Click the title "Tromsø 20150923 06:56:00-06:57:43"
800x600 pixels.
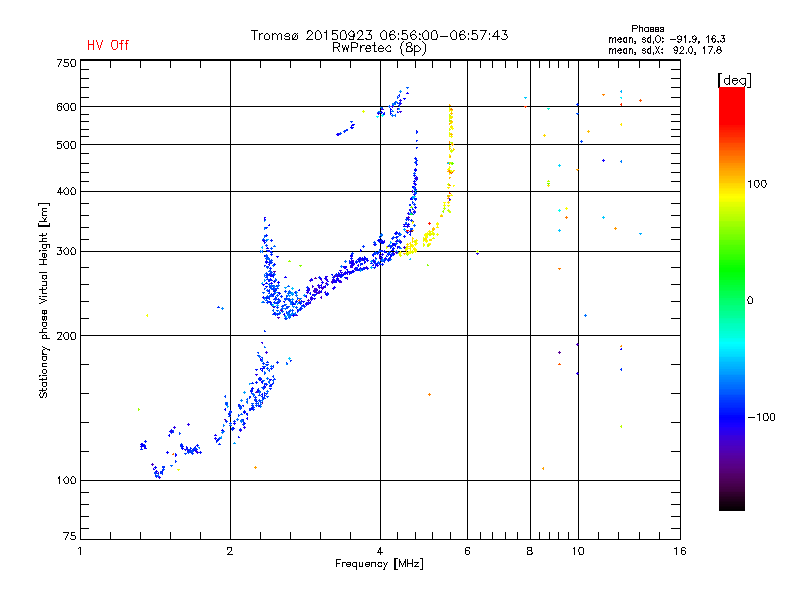[x=379, y=35]
